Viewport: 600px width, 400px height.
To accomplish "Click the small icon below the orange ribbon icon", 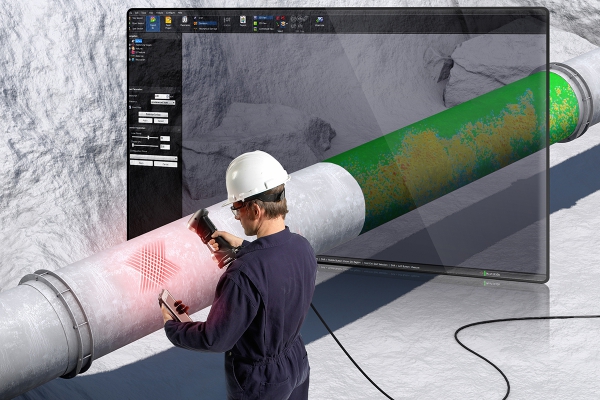I will pos(195,29).
